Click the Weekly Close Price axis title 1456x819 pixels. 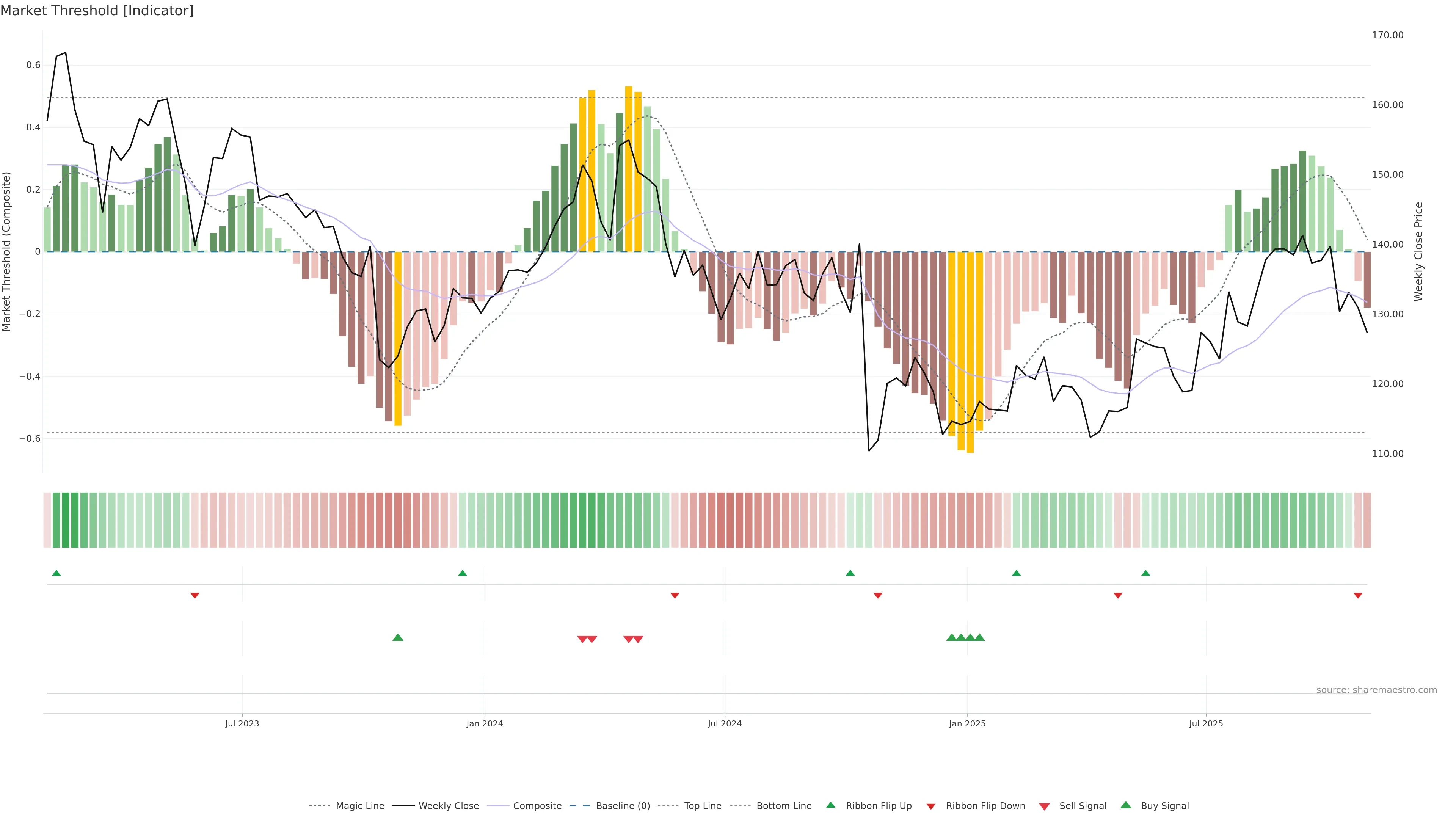pos(1418,251)
